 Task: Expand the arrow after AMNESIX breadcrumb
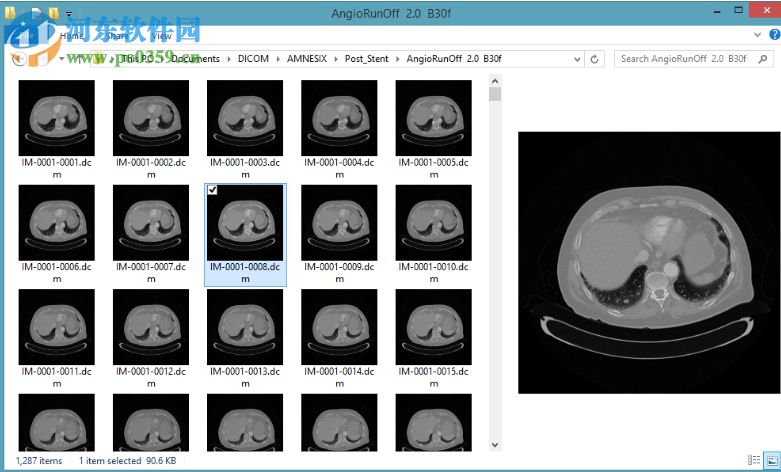pyautogui.click(x=336, y=59)
